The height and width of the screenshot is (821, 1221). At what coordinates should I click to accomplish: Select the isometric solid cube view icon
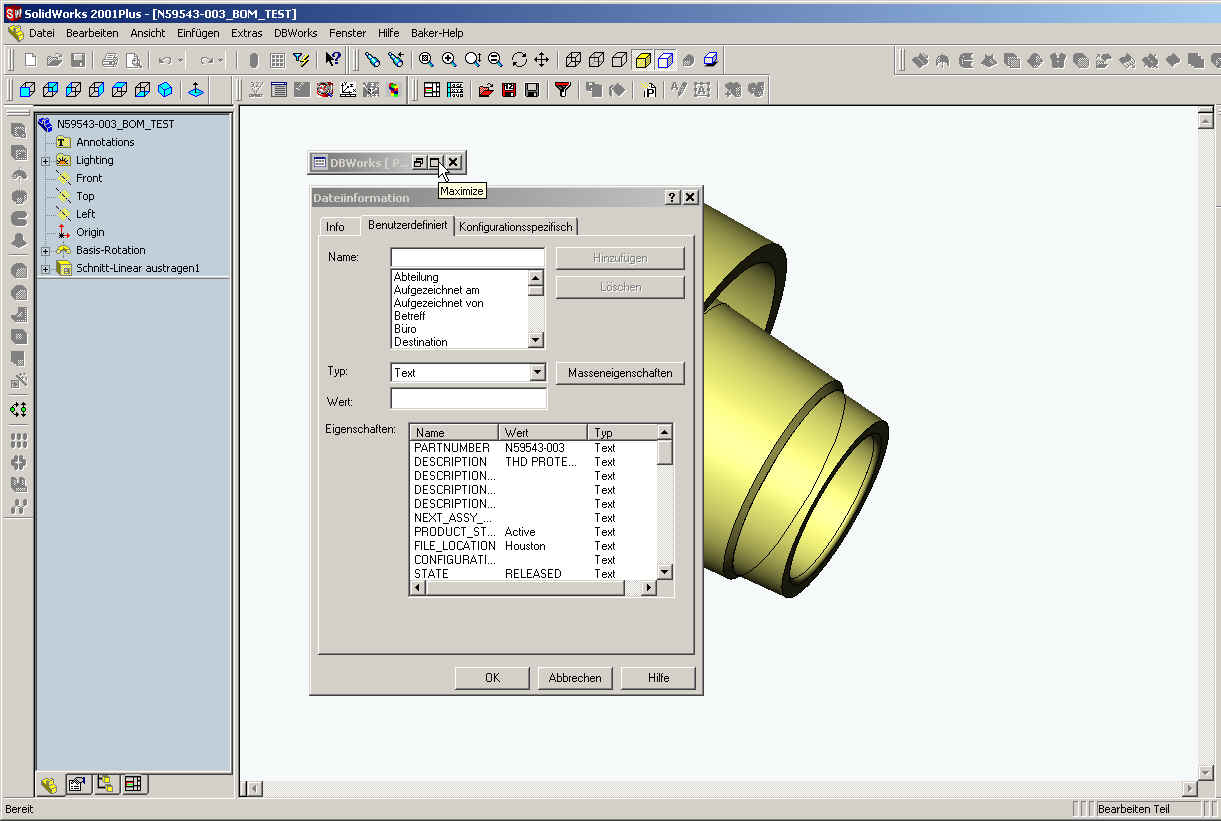coord(165,90)
